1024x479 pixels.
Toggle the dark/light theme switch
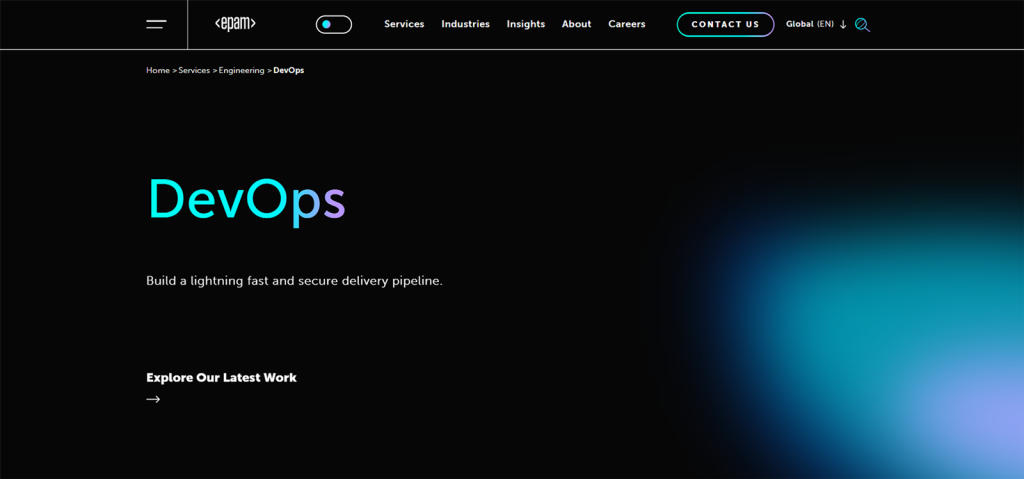click(334, 24)
